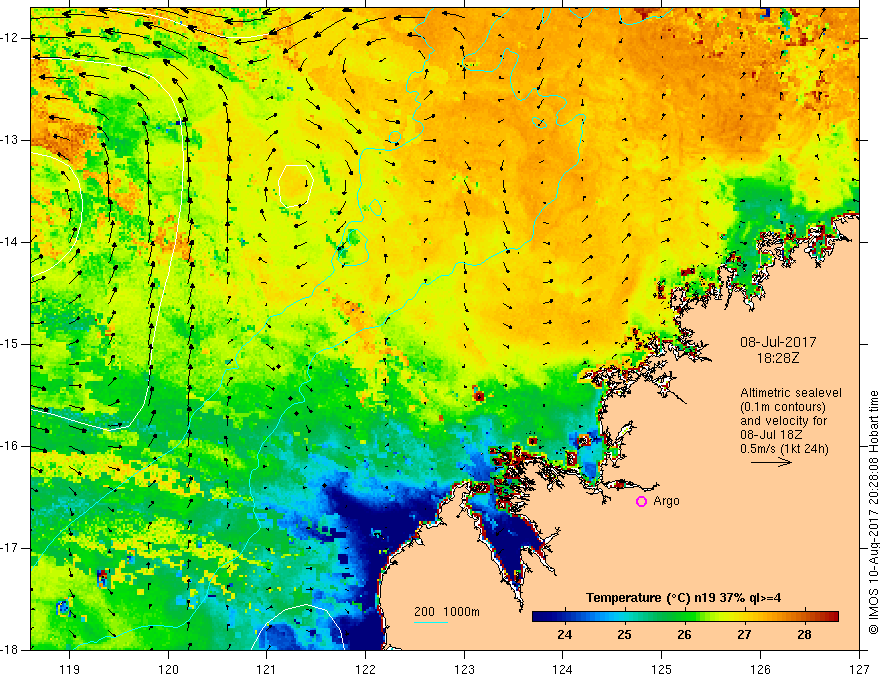Click the '08-Jul 18Z' caption line
Viewport: 880px width, 680px height.
tap(771, 435)
